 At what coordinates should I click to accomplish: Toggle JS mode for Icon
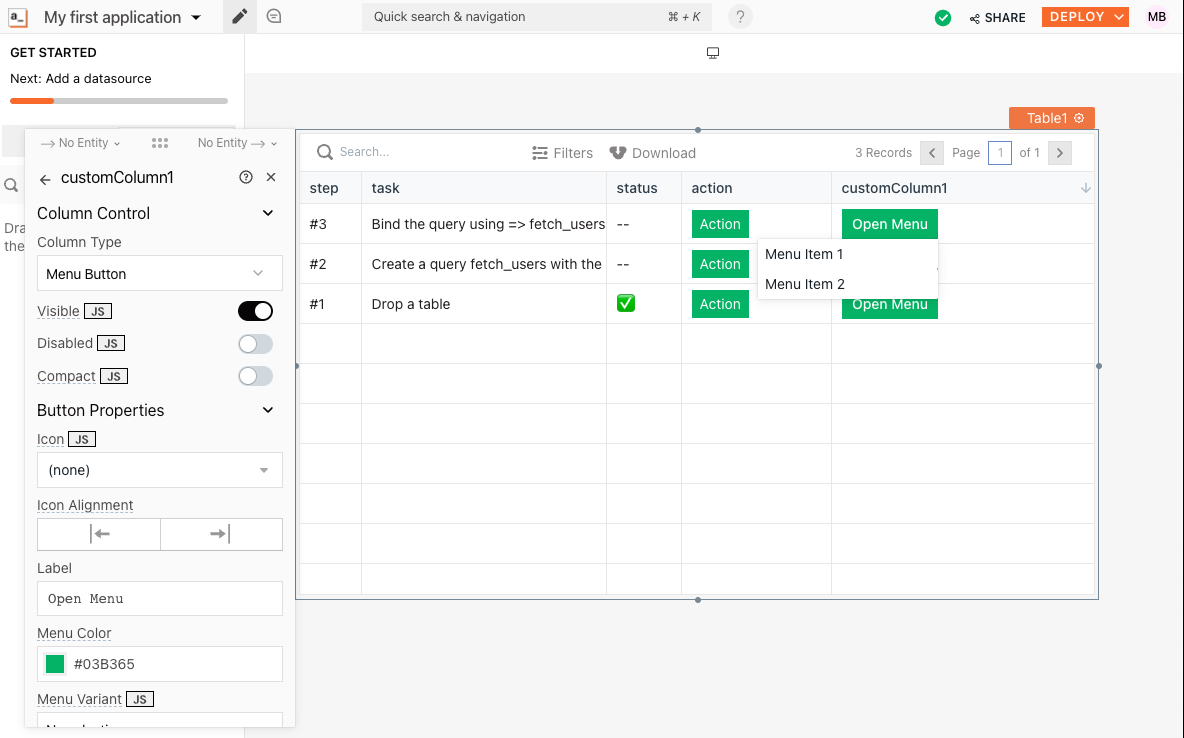click(82, 439)
